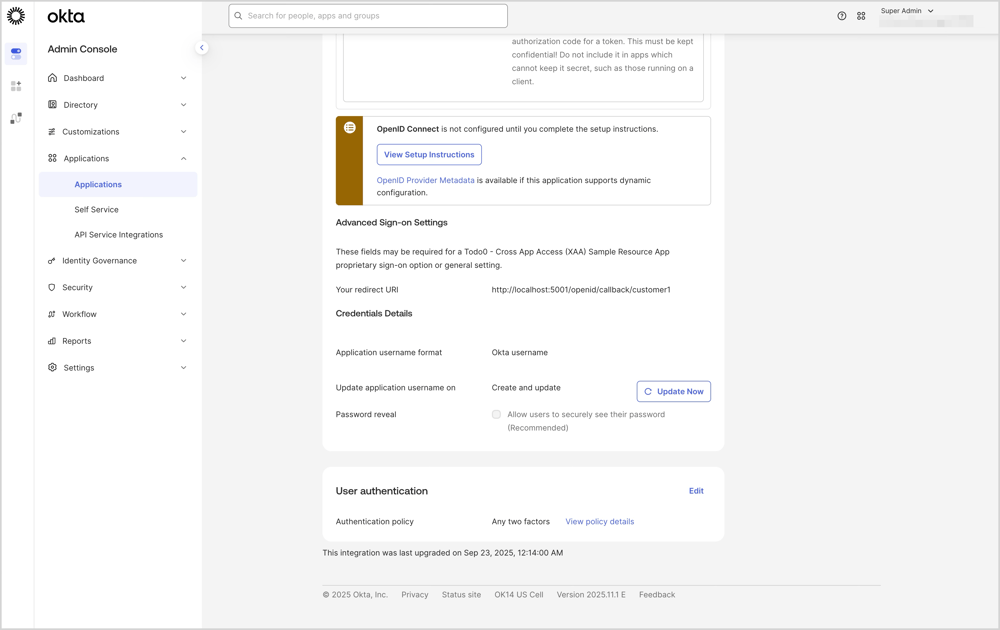Select the Admin Console toggle icon in left rail
Viewport: 1000px width, 630px height.
pyautogui.click(x=15, y=53)
